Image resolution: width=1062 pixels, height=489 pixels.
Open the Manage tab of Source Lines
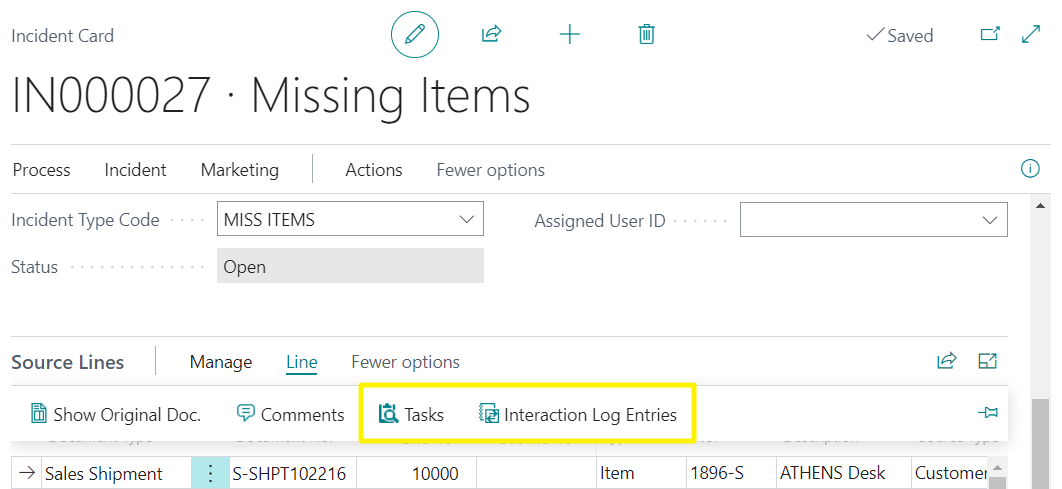pyautogui.click(x=221, y=362)
